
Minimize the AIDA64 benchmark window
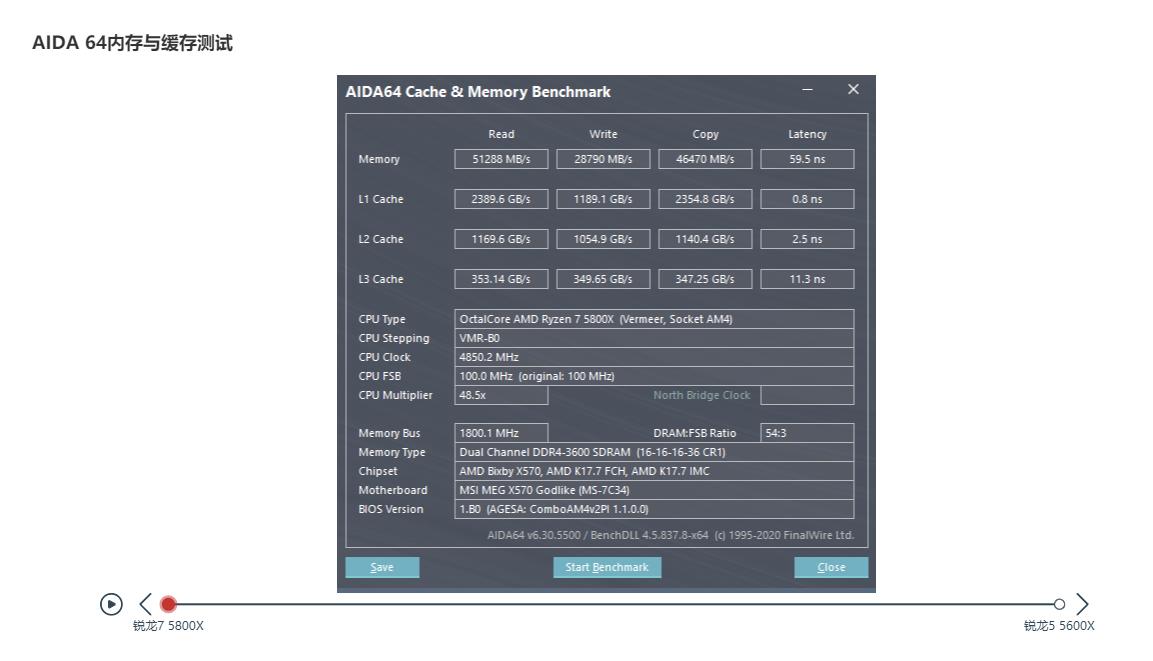coord(806,89)
